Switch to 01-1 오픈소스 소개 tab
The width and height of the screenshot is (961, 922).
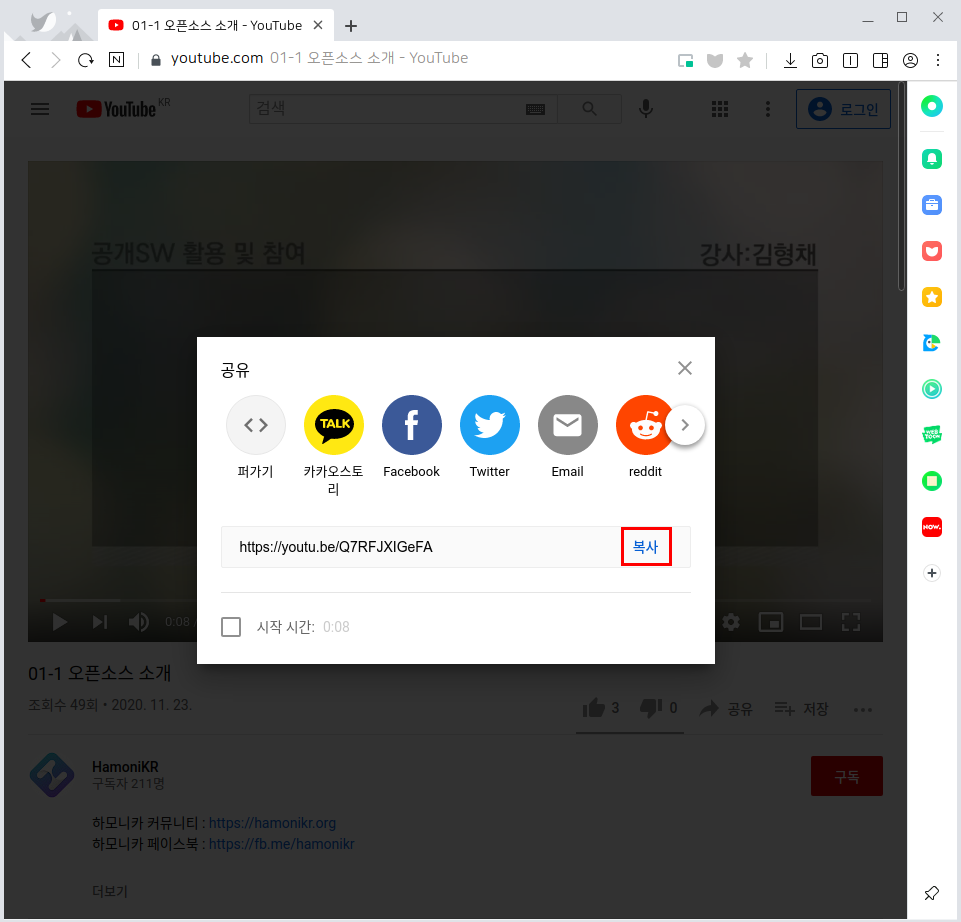(208, 25)
